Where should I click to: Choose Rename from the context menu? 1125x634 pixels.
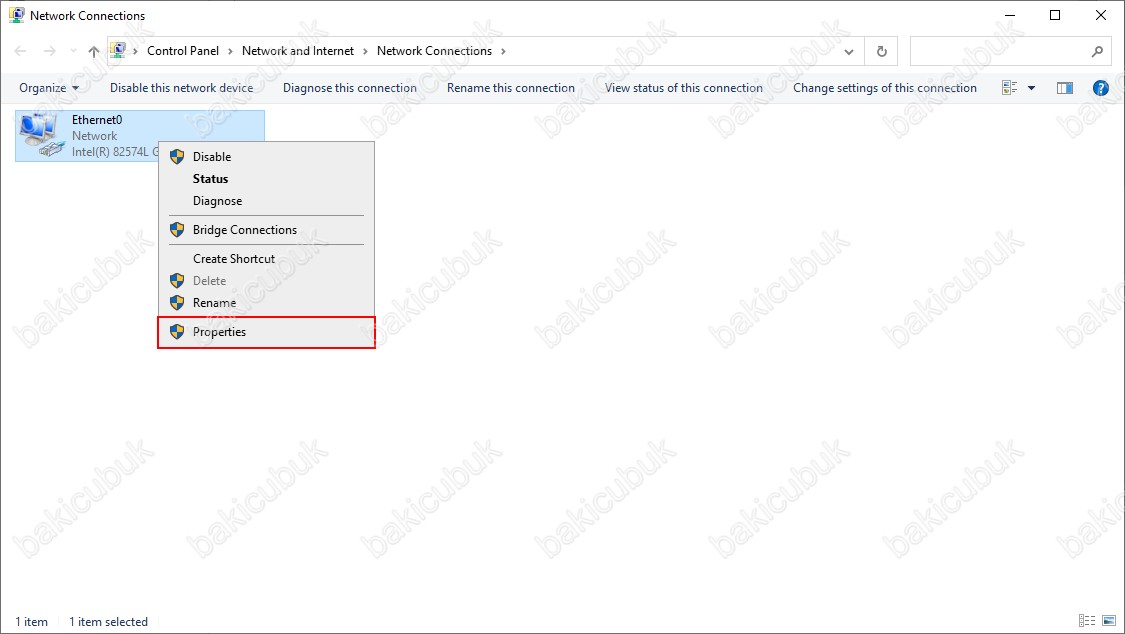pyautogui.click(x=266, y=303)
